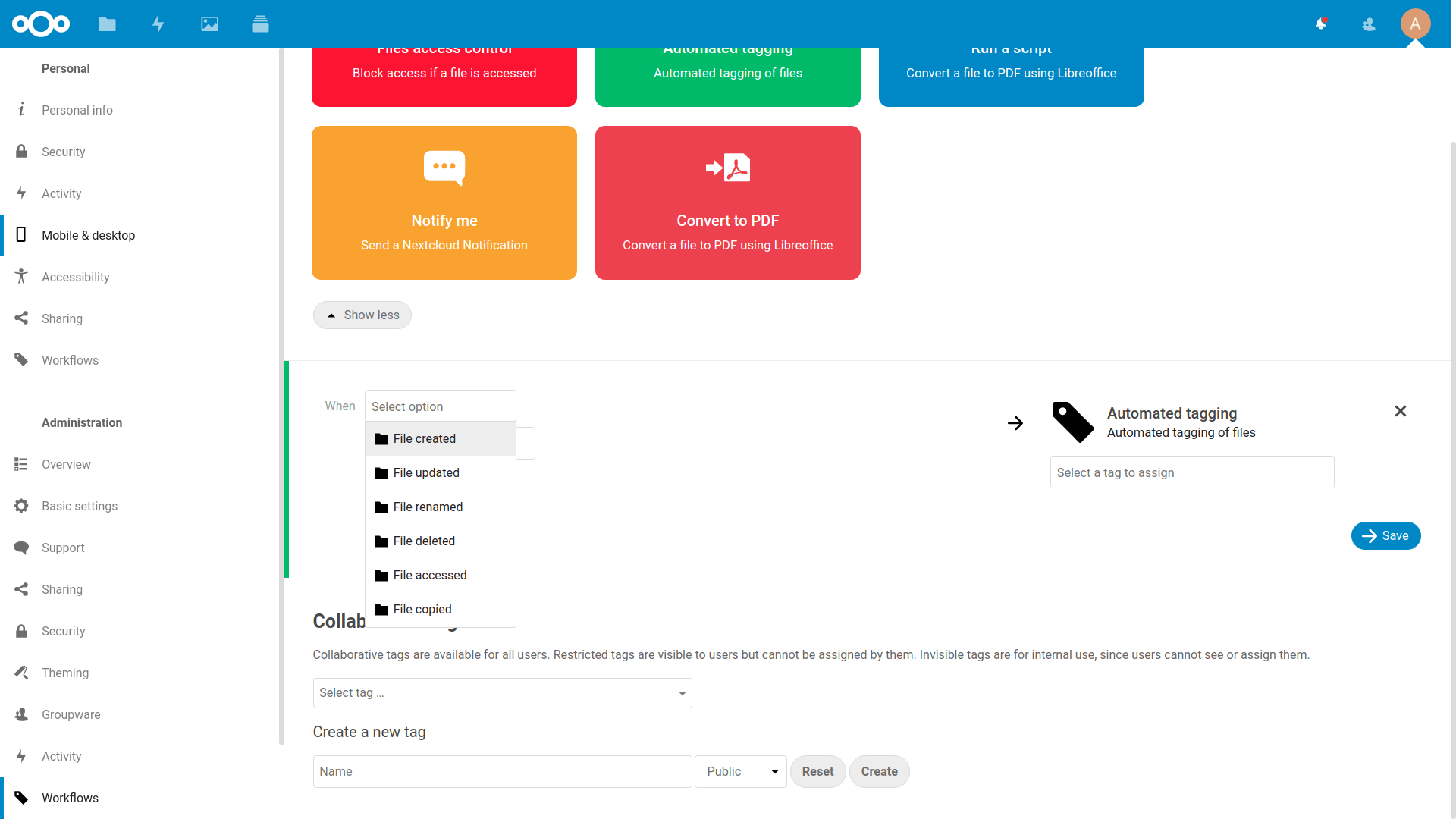The height and width of the screenshot is (819, 1456).
Task: Click the user avatar
Action: [x=1416, y=24]
